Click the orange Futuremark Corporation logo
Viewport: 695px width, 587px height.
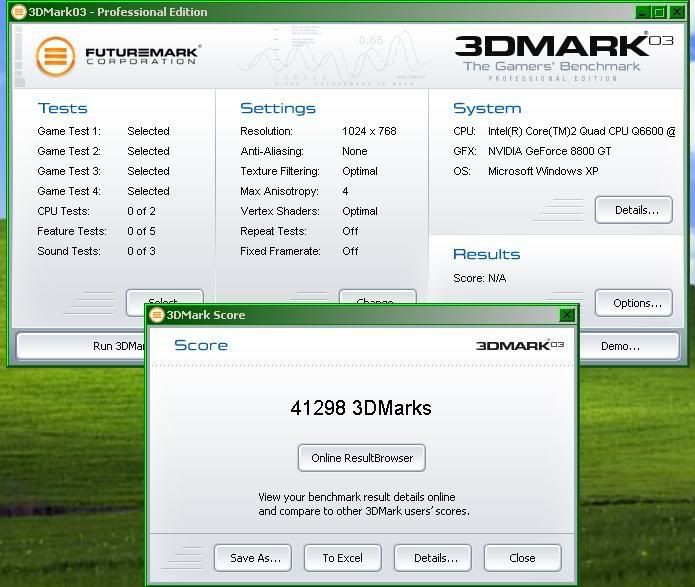56,56
